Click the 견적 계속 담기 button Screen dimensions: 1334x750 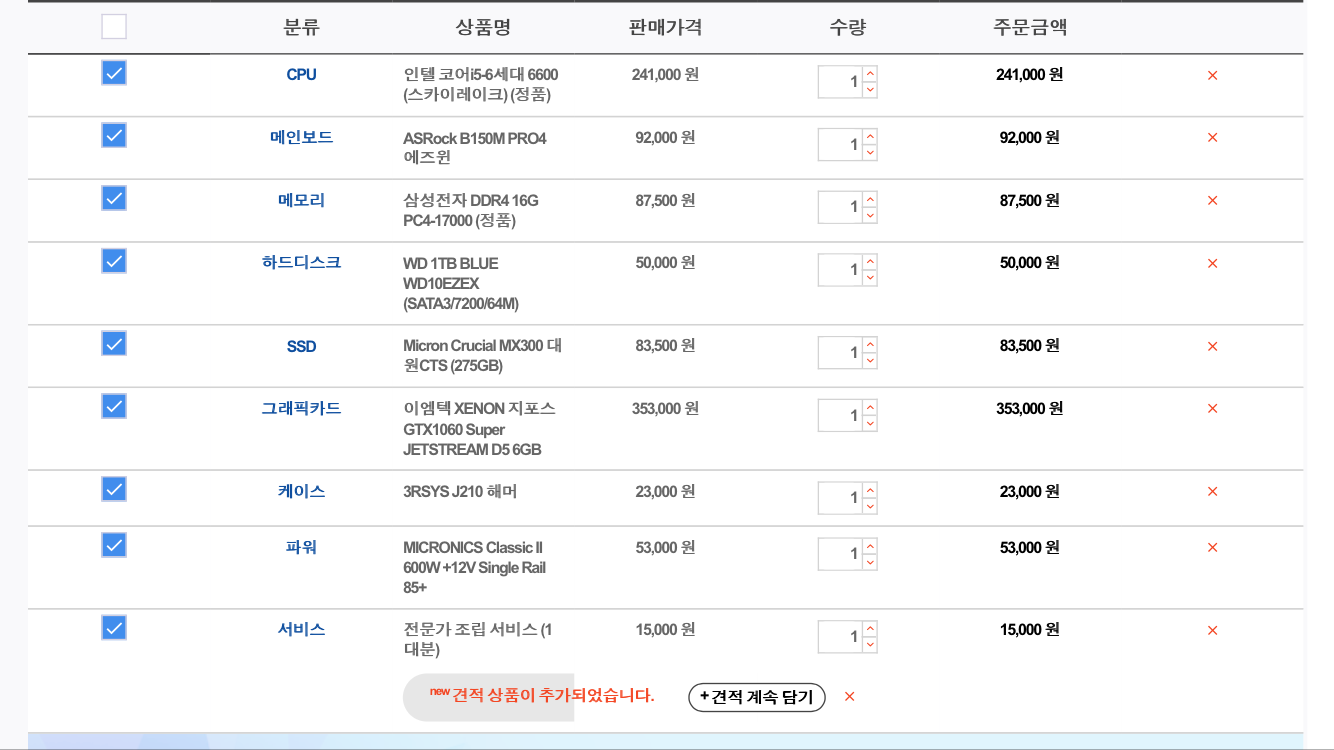(x=757, y=697)
